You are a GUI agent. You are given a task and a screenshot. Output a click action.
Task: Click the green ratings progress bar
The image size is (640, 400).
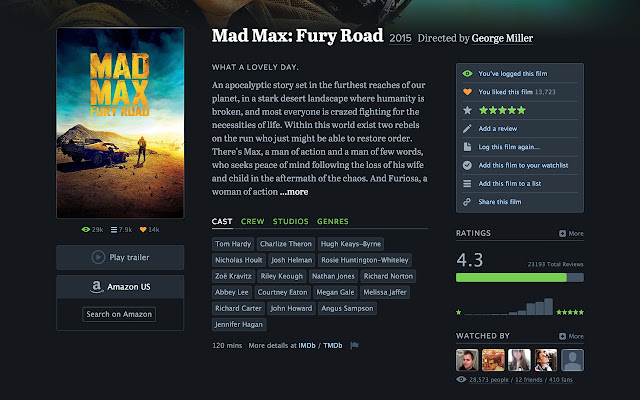(x=511, y=278)
